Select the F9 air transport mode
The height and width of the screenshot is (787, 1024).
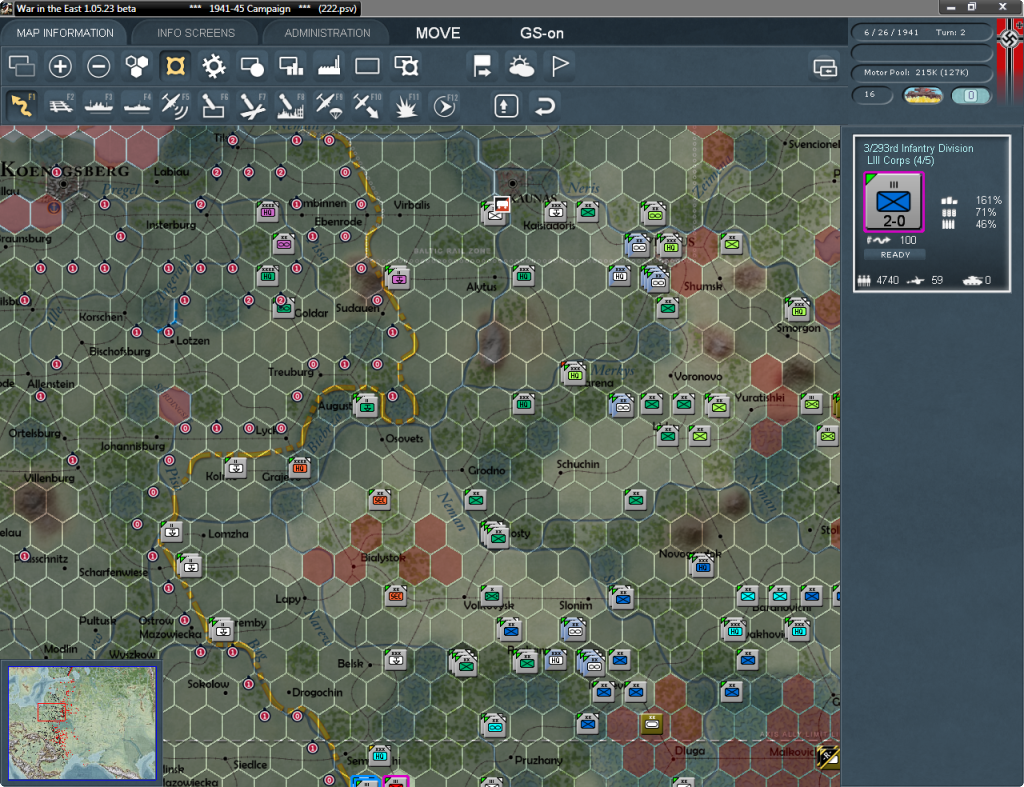click(329, 105)
